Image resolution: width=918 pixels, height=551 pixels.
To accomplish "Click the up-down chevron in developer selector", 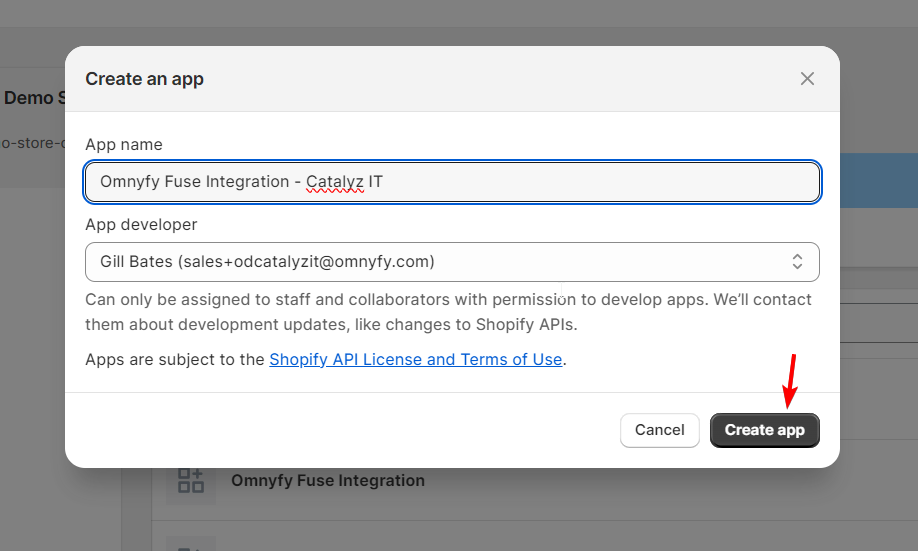I will tap(797, 262).
